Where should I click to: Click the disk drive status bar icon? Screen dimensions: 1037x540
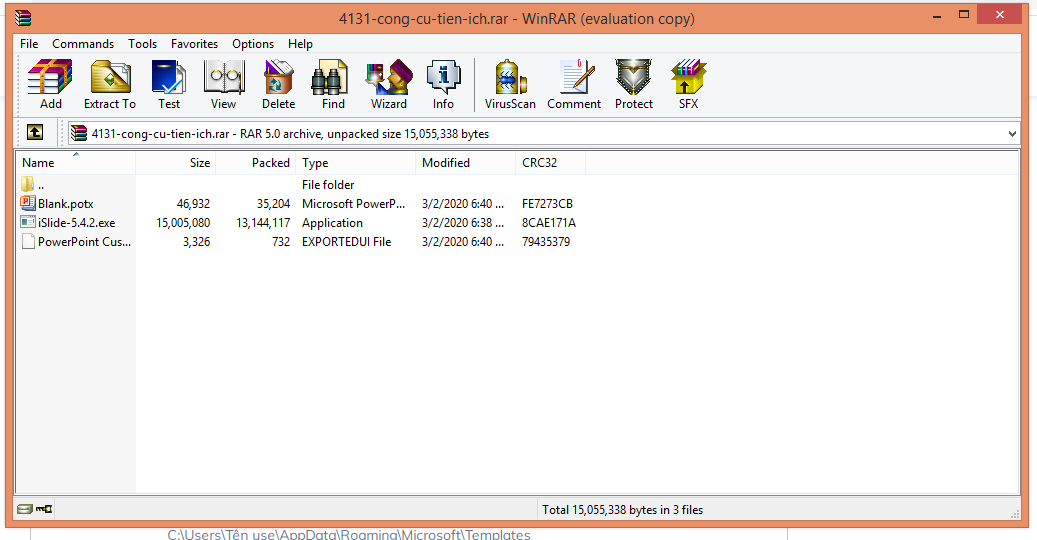pos(24,509)
